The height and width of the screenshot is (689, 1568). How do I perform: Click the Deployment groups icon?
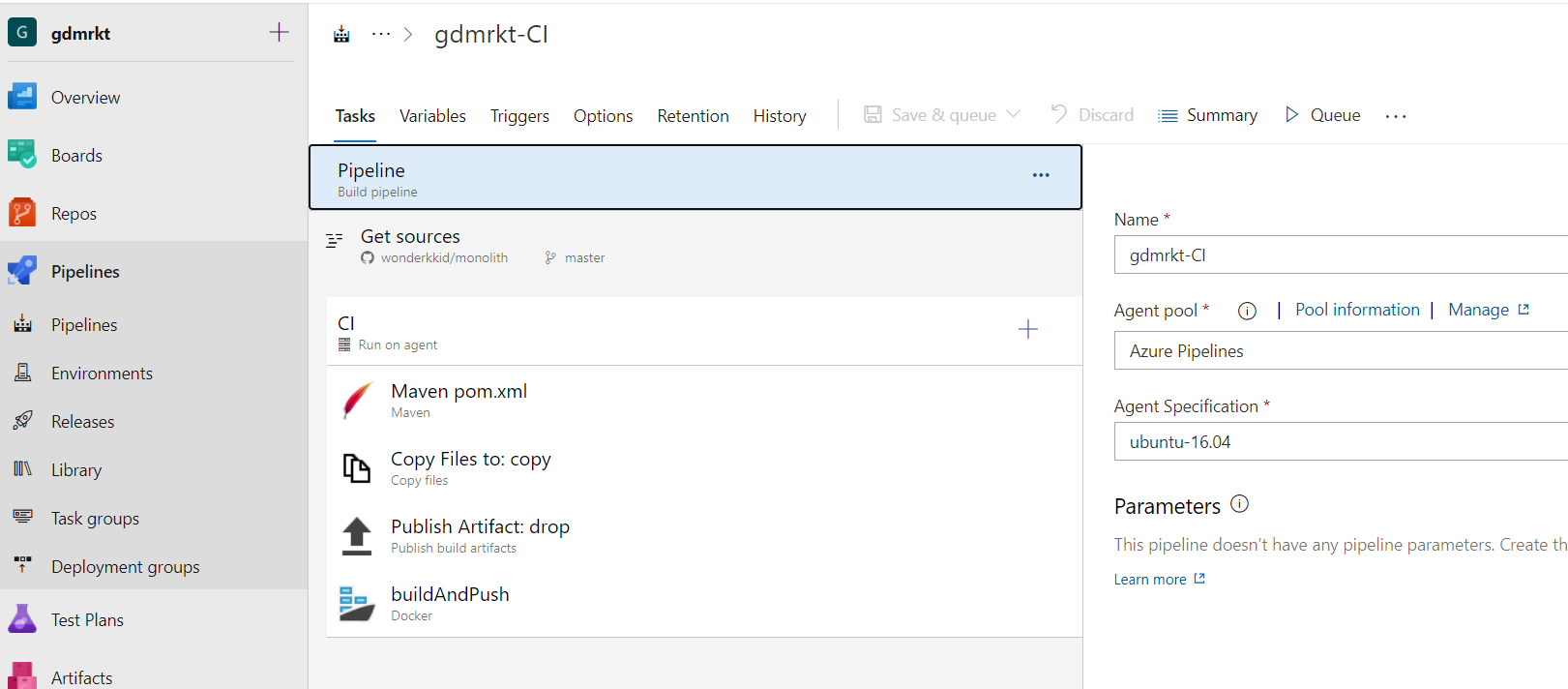click(23, 564)
